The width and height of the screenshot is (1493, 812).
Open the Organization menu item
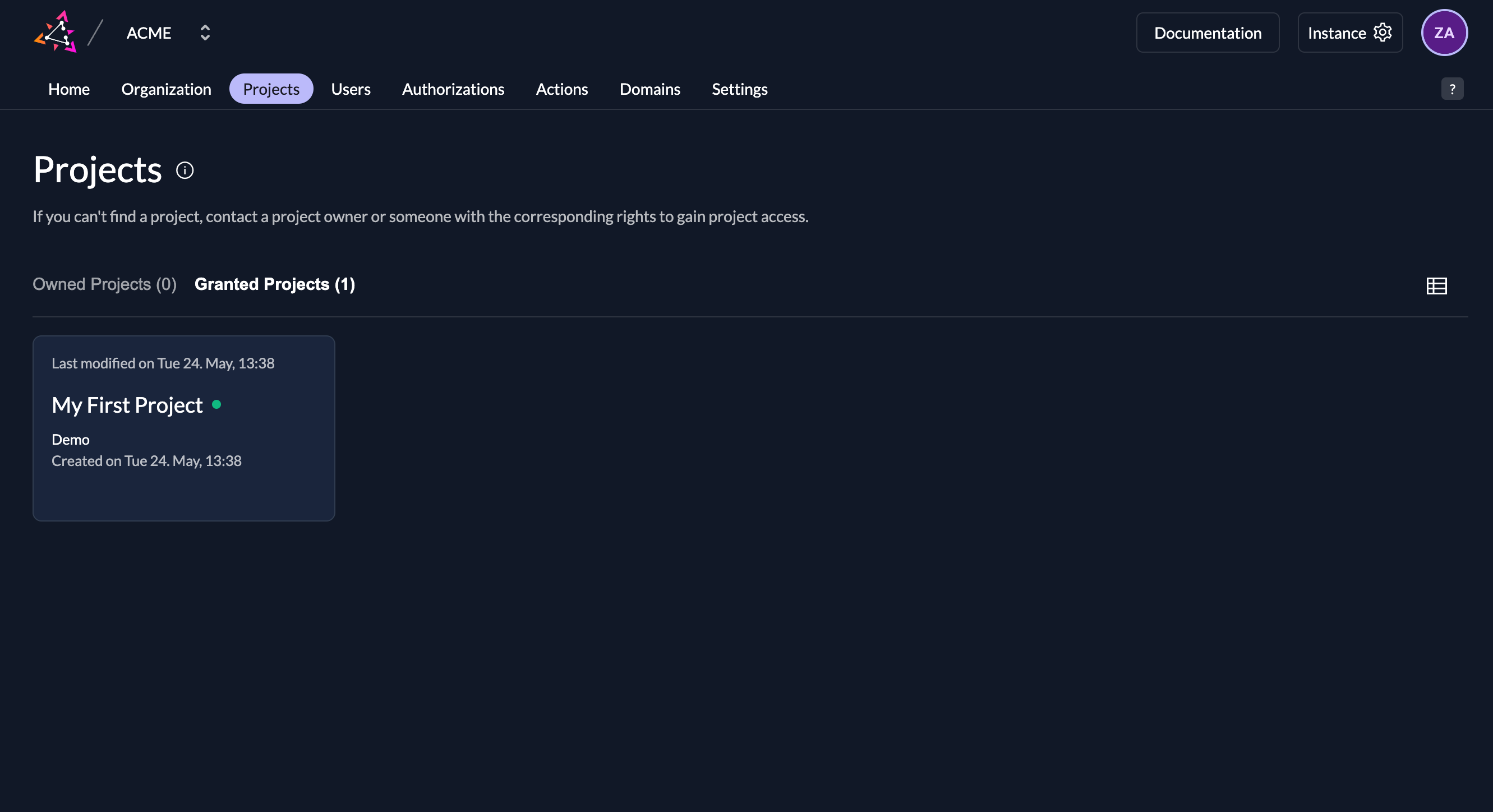167,89
